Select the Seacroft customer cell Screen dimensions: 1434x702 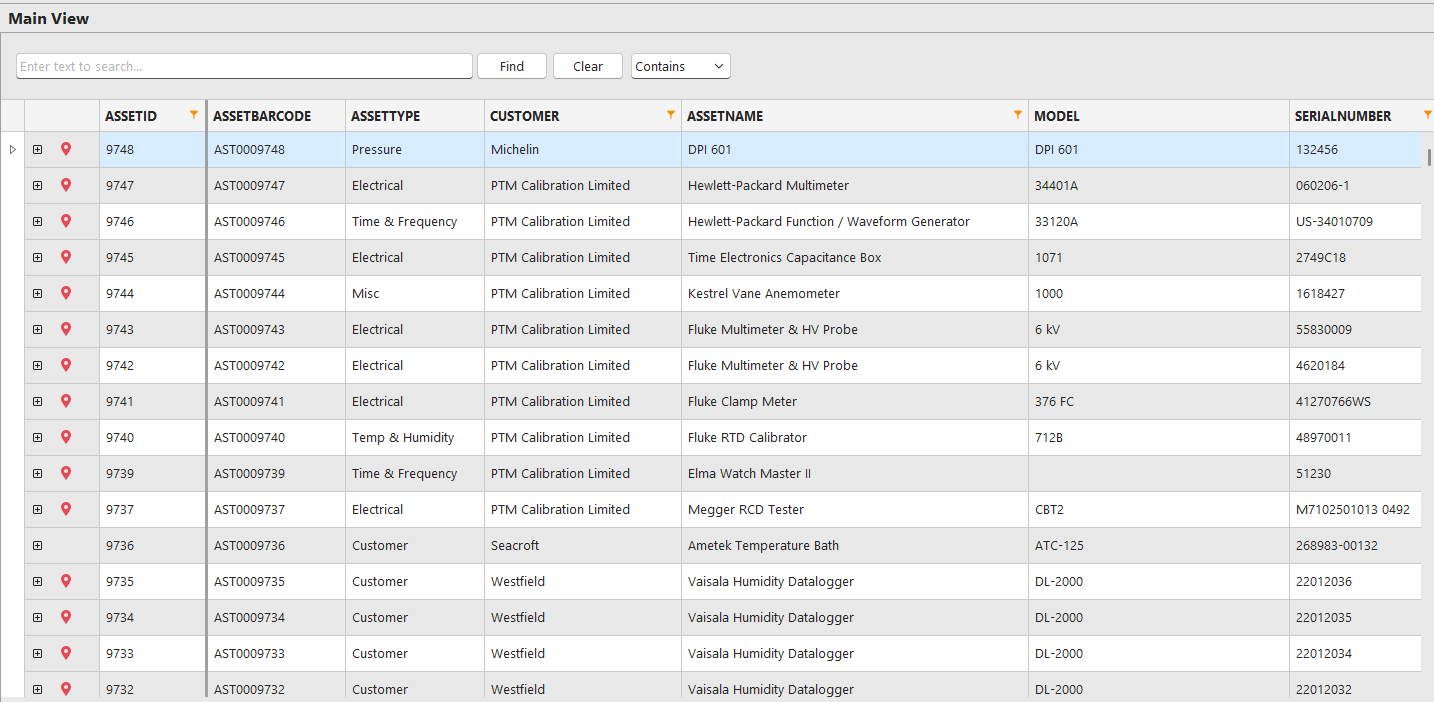(583, 545)
